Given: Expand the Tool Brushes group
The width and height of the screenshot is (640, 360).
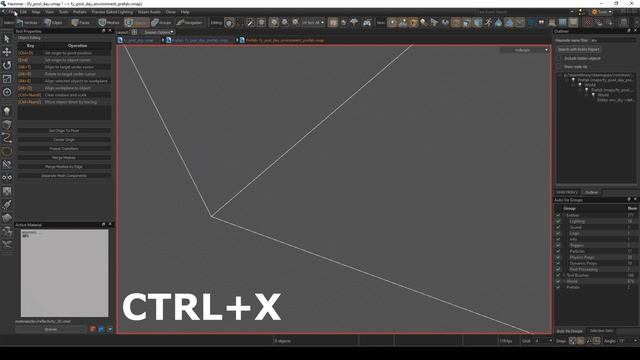Looking at the screenshot, I should pyautogui.click(x=564, y=276).
